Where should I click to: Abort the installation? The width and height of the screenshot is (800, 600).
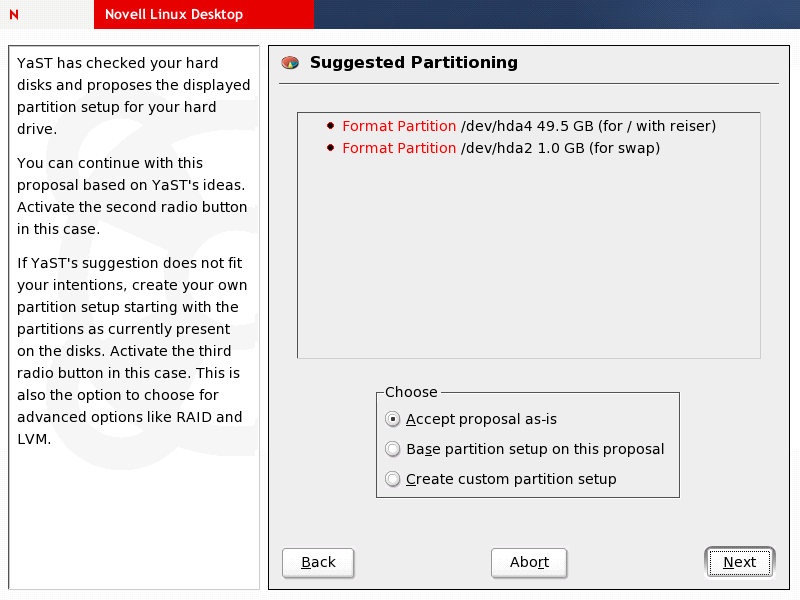coord(528,562)
